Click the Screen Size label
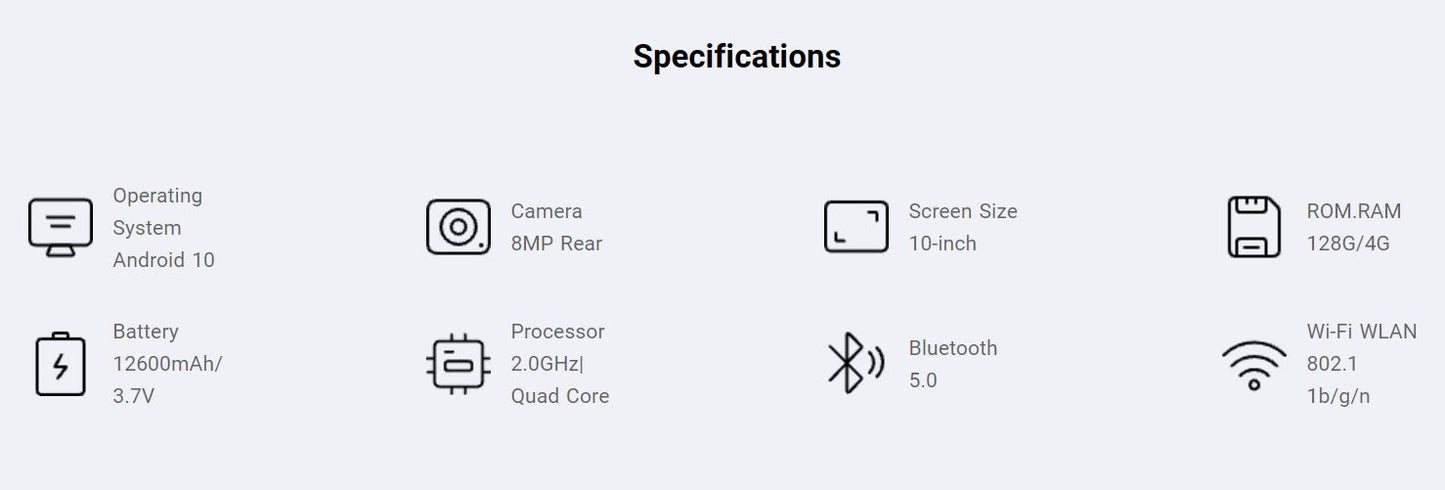The image size is (1445, 490). pyautogui.click(x=962, y=211)
